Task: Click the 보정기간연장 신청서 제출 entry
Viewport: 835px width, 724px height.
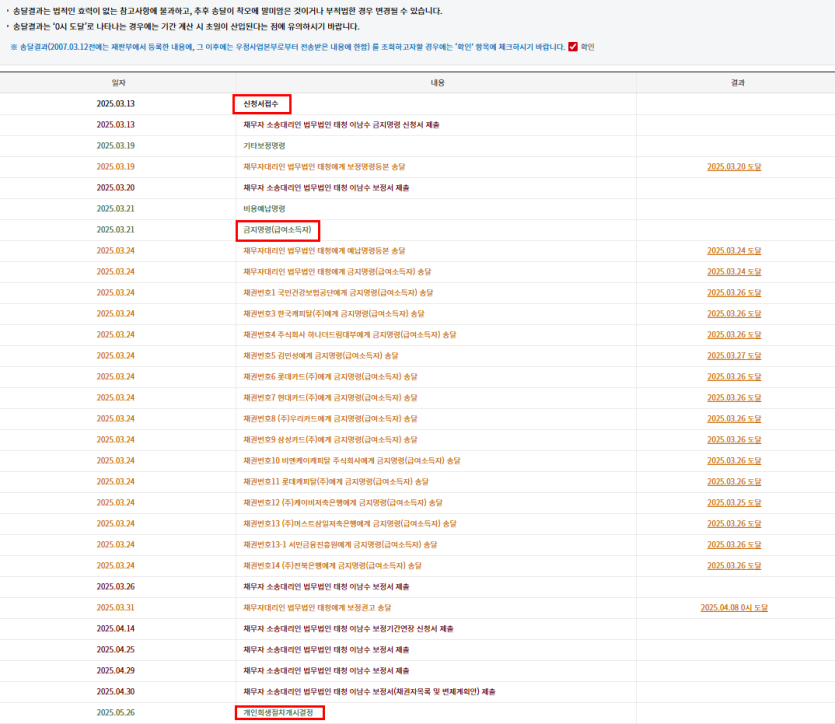Action: point(348,629)
